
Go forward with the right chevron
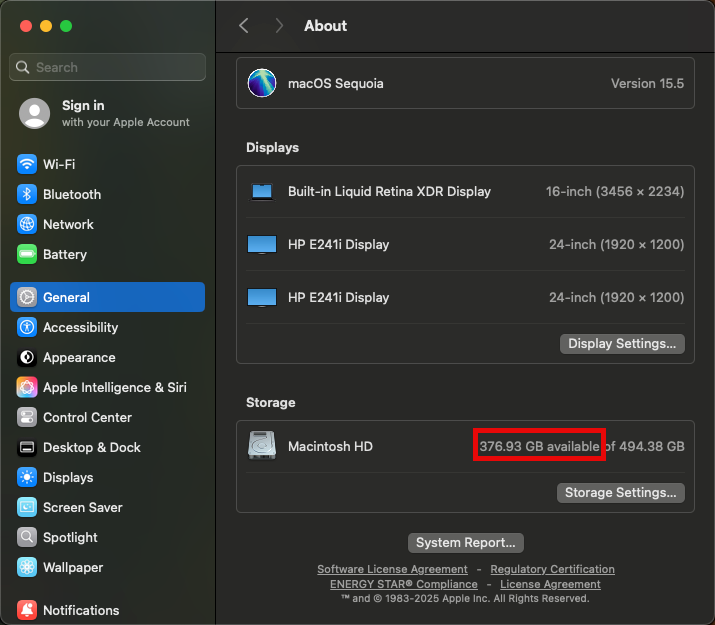[279, 26]
